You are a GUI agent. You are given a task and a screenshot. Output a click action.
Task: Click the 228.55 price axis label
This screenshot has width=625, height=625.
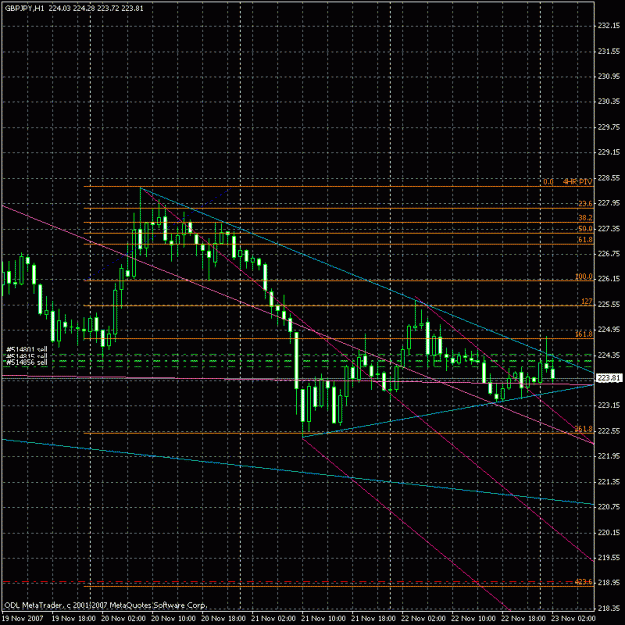pyautogui.click(x=609, y=178)
